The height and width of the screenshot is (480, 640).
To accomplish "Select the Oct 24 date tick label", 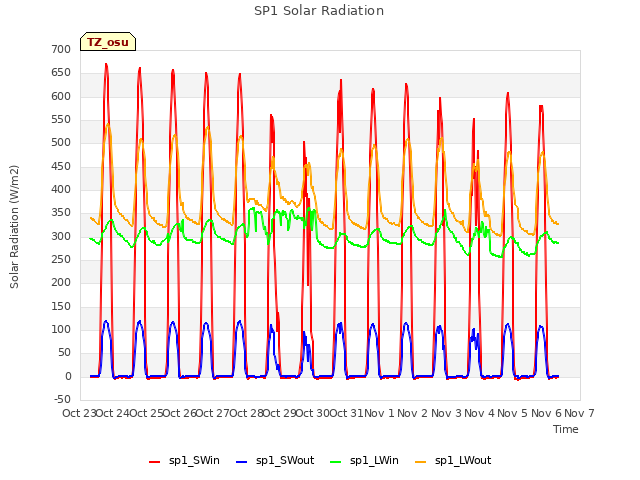I will pos(113,413).
